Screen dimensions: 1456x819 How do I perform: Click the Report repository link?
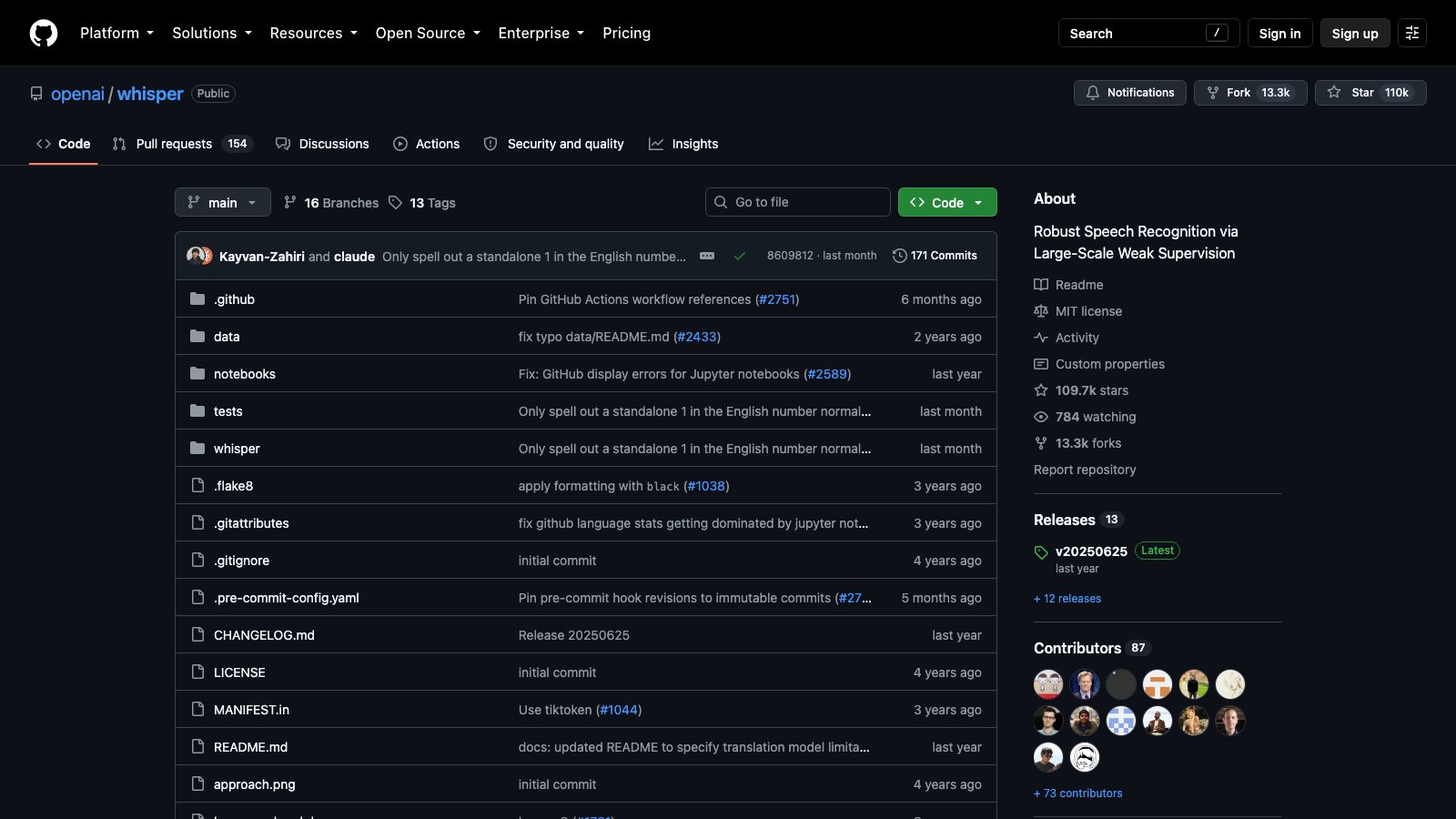coord(1085,470)
